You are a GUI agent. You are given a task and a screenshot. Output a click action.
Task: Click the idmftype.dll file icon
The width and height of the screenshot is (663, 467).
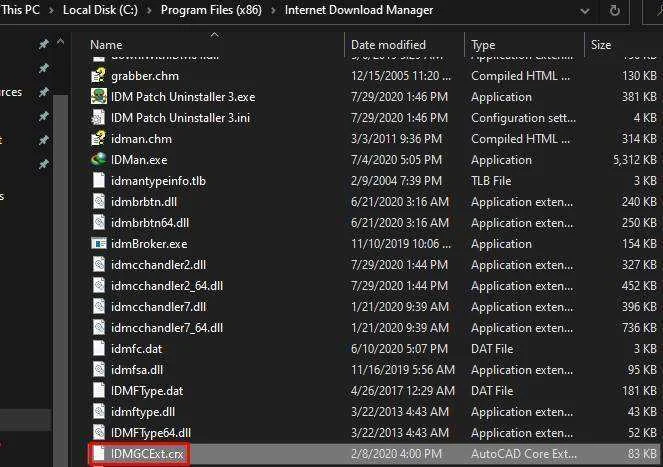pos(99,412)
